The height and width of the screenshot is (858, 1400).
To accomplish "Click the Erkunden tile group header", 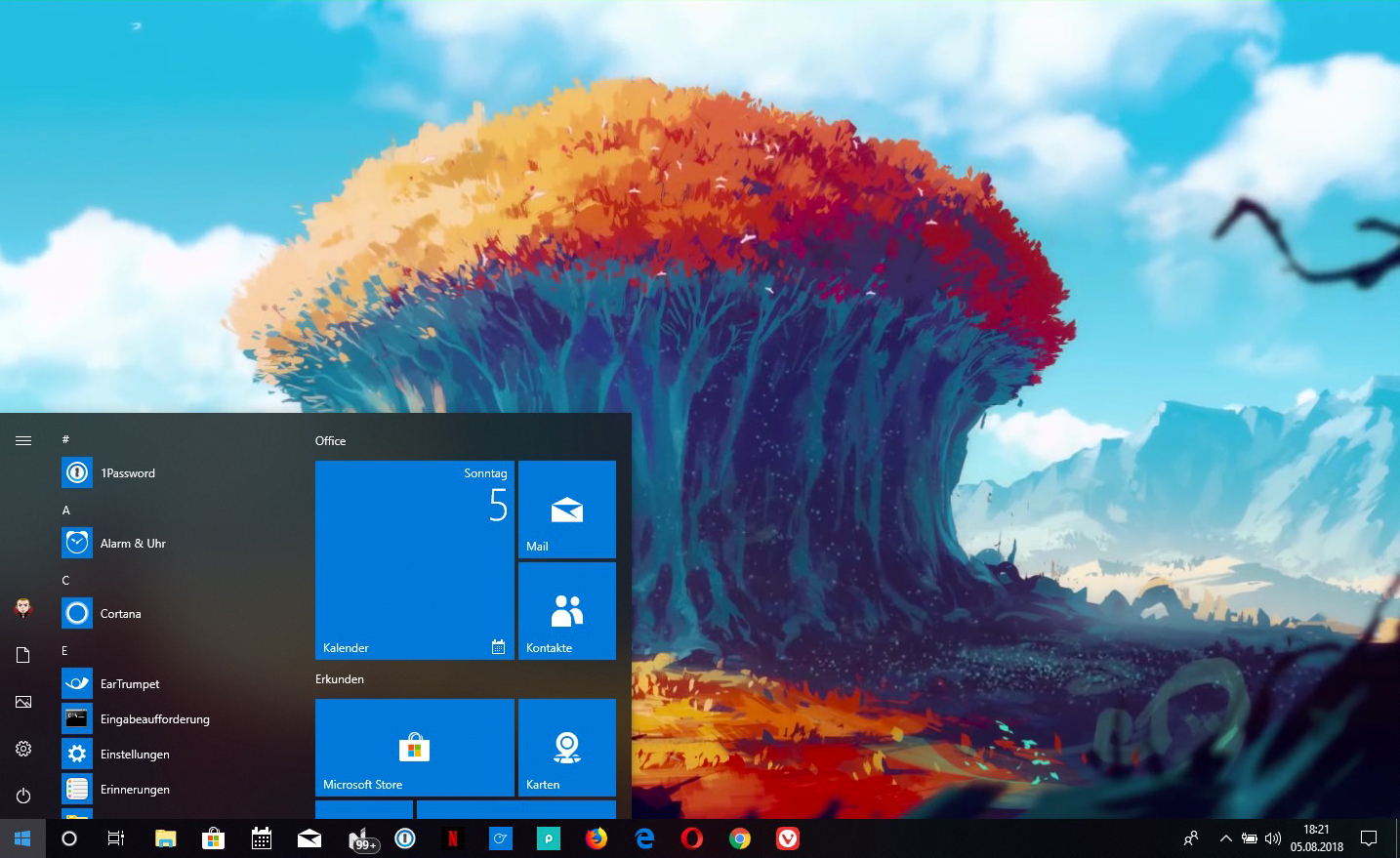I will (x=340, y=679).
